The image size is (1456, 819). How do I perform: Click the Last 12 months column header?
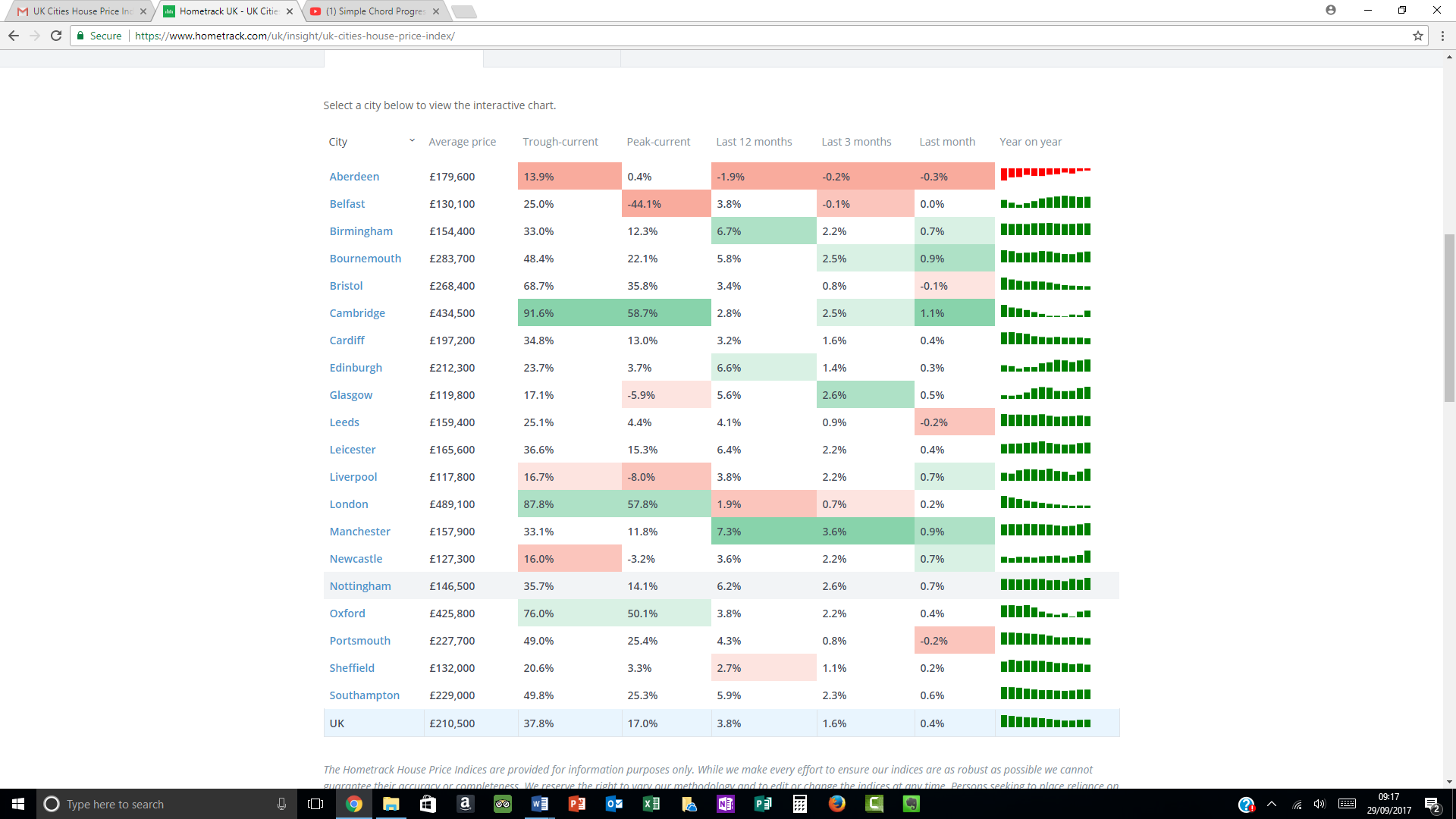click(754, 142)
